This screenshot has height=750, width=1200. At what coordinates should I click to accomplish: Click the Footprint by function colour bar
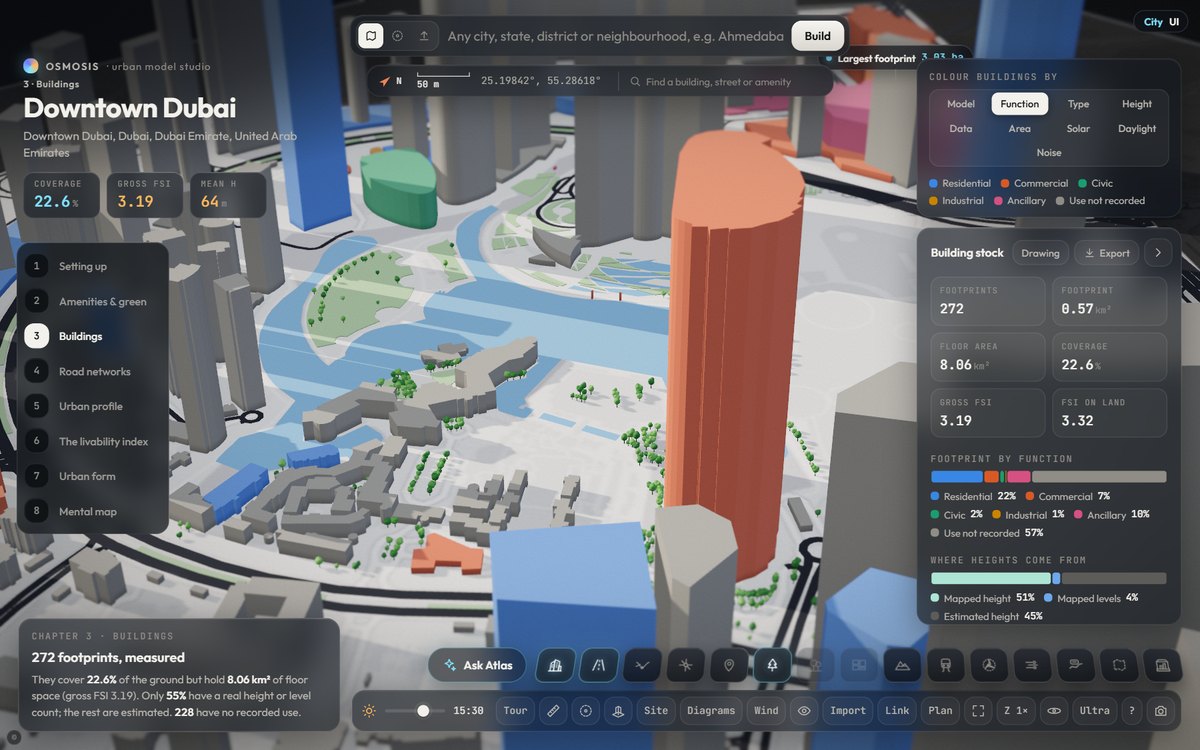tap(1048, 477)
